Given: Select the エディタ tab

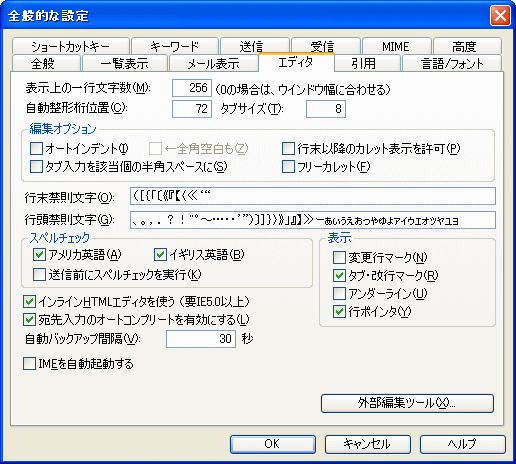Looking at the screenshot, I should (296, 62).
